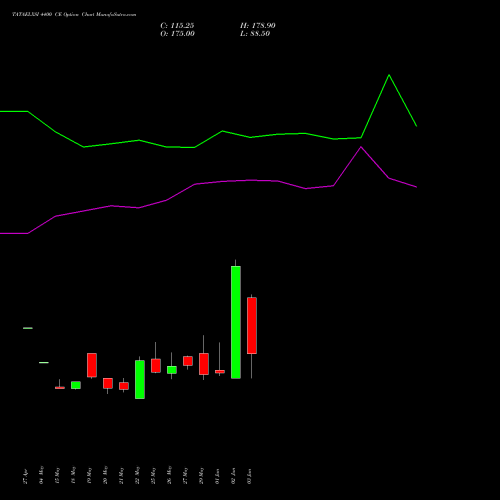
Task: Click the TATAELXSI 4400 CE chart title
Action: tap(74, 15)
